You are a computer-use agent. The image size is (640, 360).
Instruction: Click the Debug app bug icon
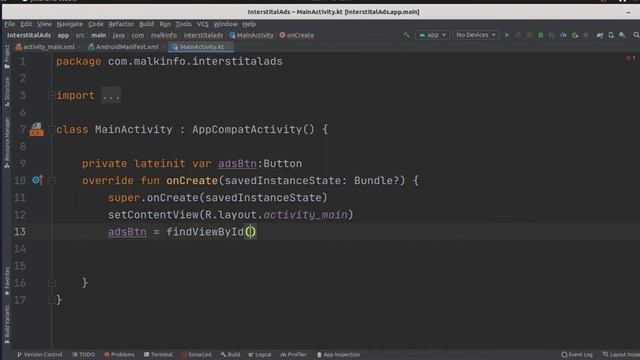(541, 35)
